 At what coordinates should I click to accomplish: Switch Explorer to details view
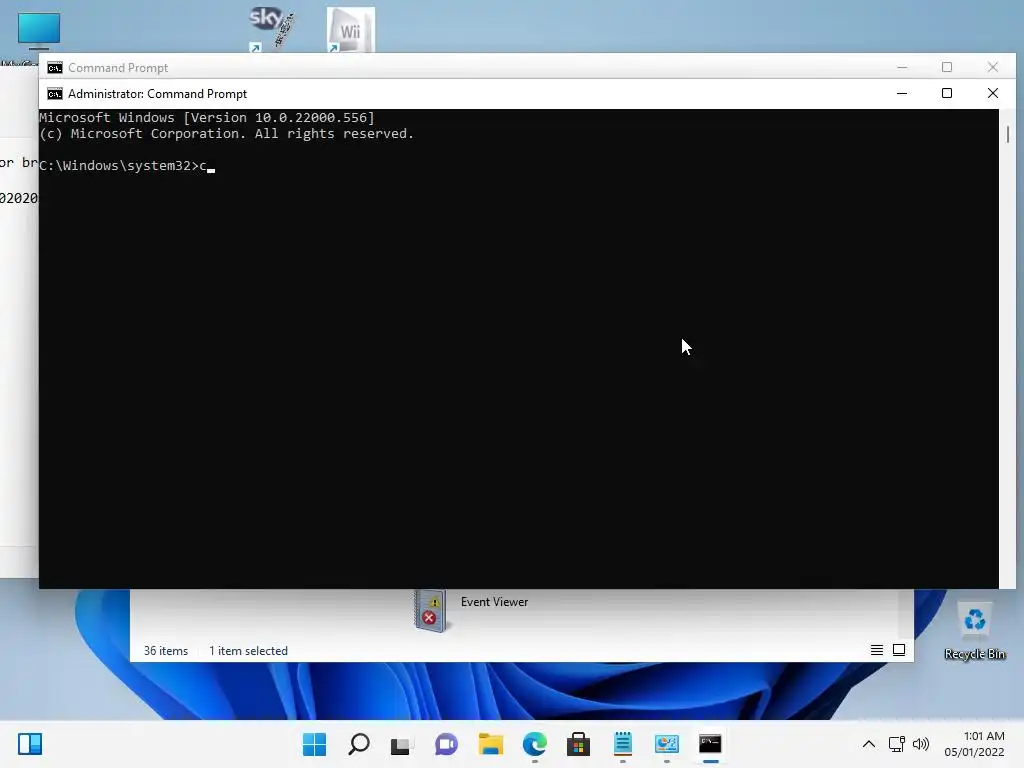tap(876, 650)
